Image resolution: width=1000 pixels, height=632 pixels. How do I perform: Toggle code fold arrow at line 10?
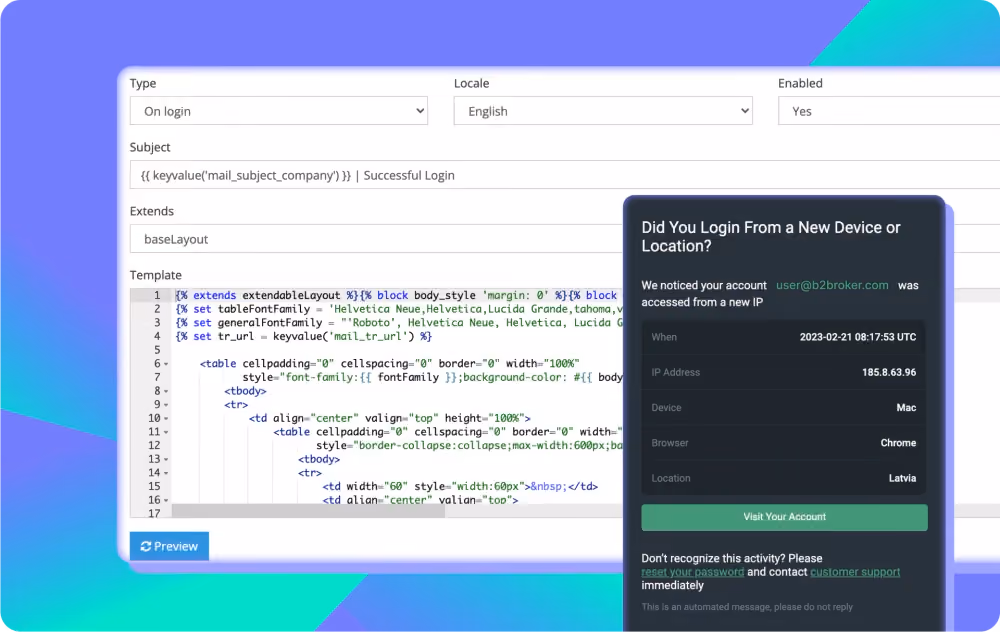[166, 419]
